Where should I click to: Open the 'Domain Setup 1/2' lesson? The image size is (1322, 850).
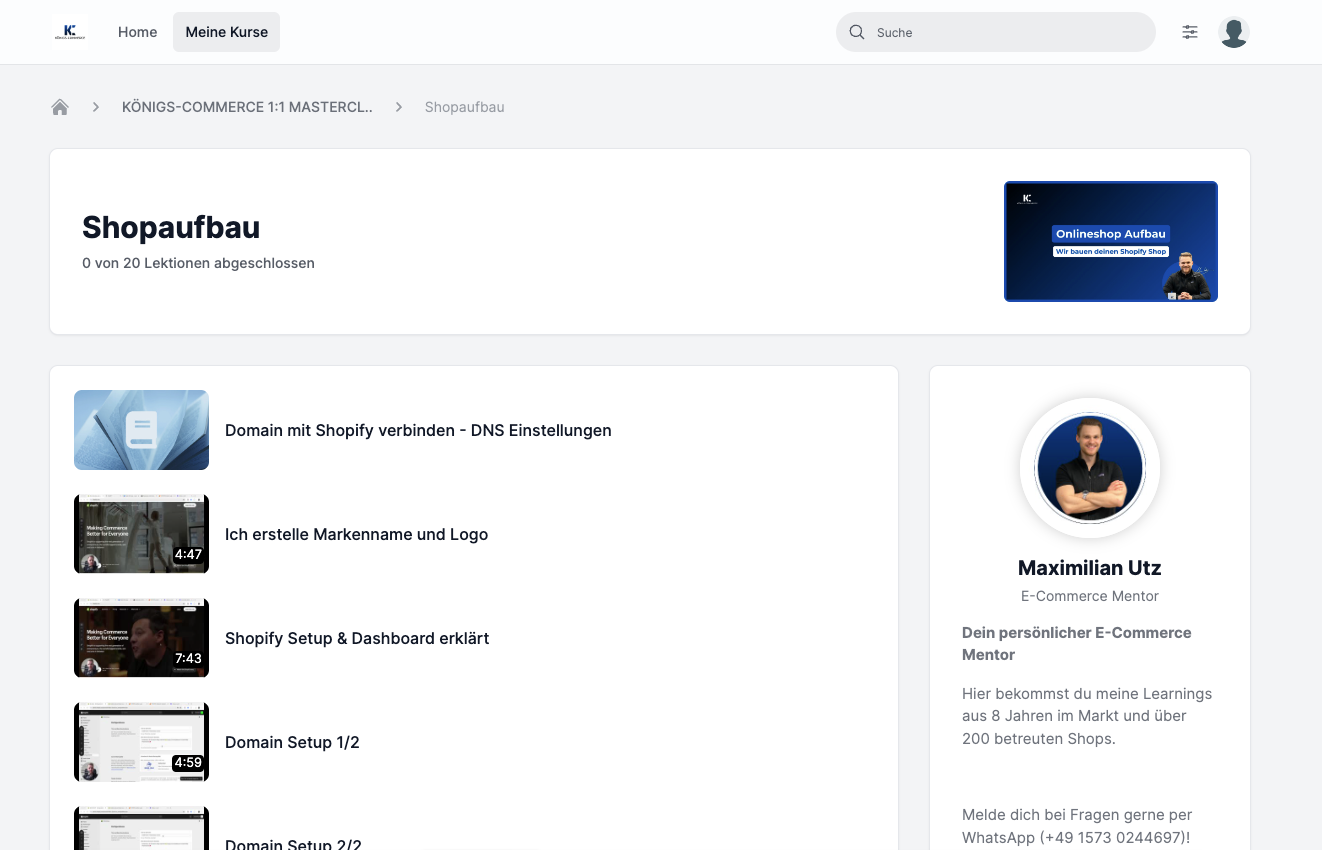292,742
